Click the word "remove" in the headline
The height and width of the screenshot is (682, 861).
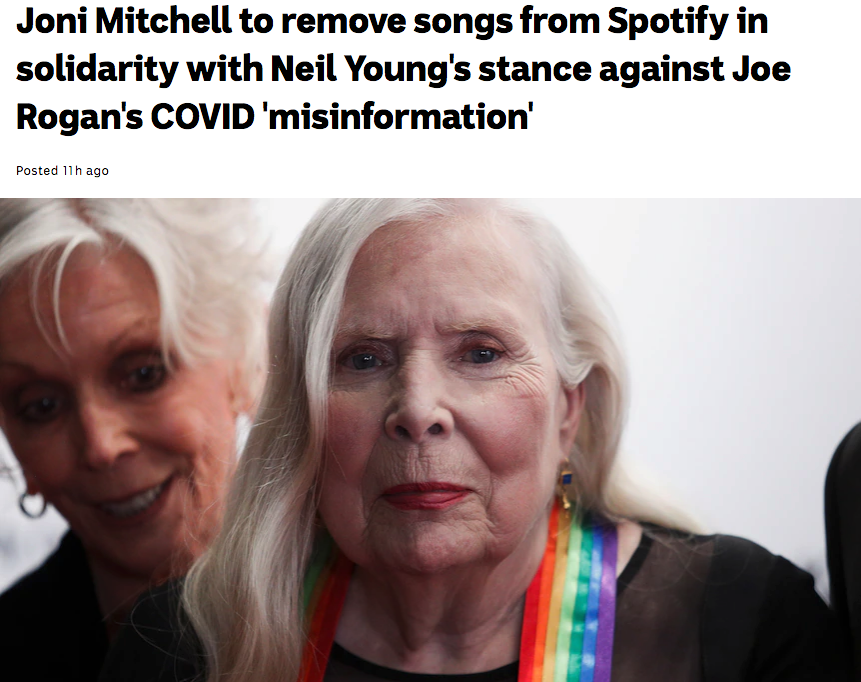click(x=343, y=21)
